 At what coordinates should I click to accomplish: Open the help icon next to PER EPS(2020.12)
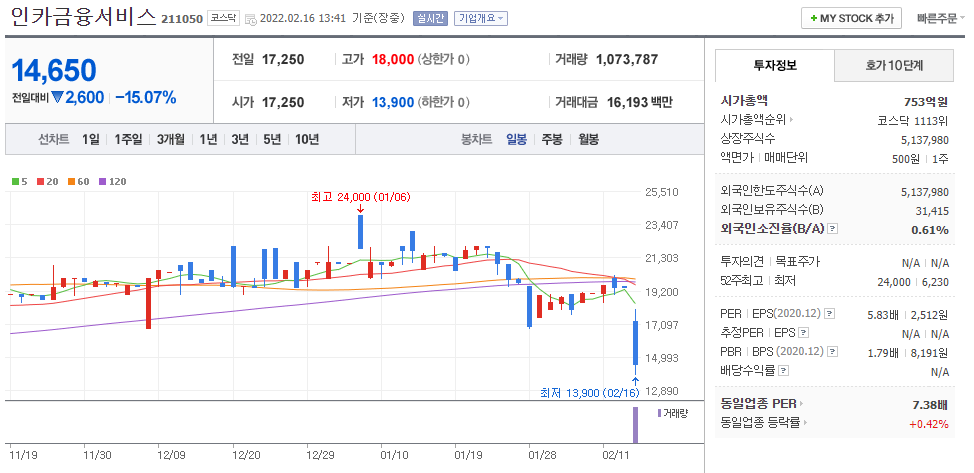[830, 315]
